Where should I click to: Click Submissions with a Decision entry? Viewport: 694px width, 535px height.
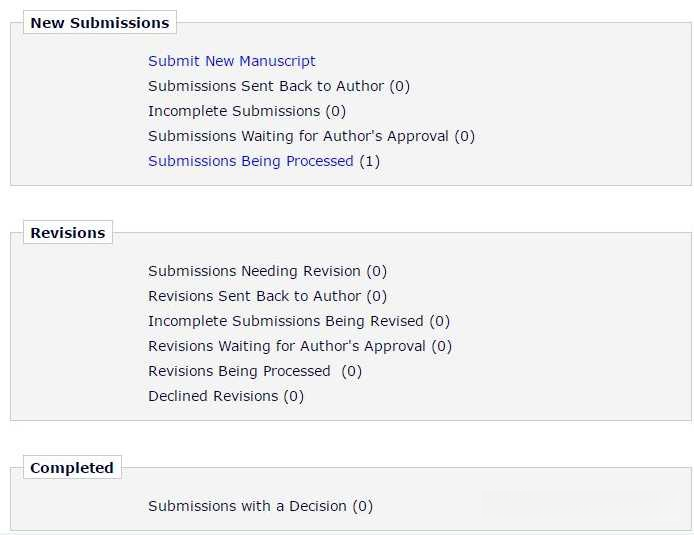(247, 506)
